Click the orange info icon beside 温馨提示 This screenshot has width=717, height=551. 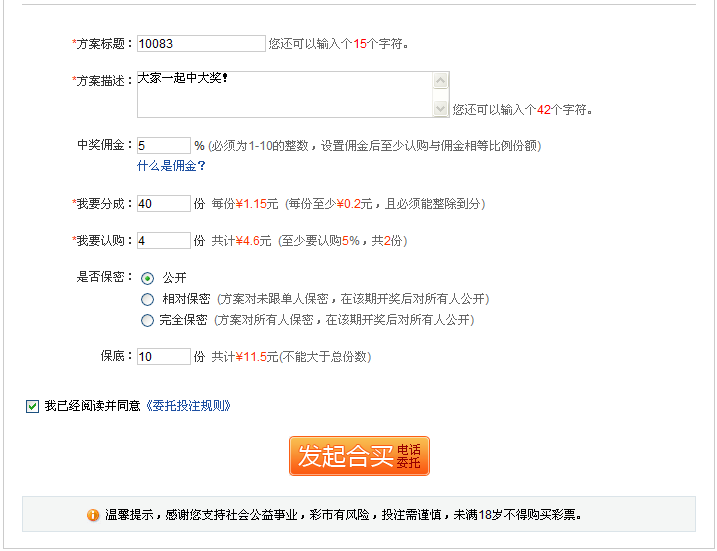93,516
